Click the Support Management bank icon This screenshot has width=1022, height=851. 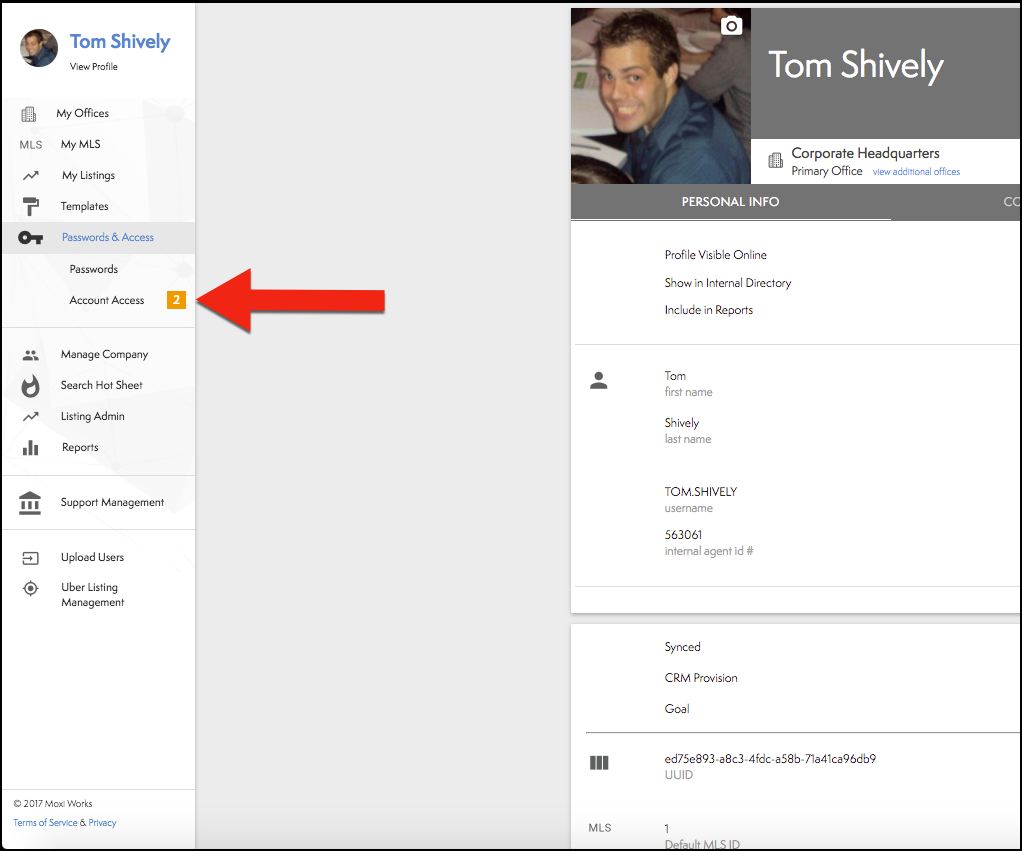(30, 503)
